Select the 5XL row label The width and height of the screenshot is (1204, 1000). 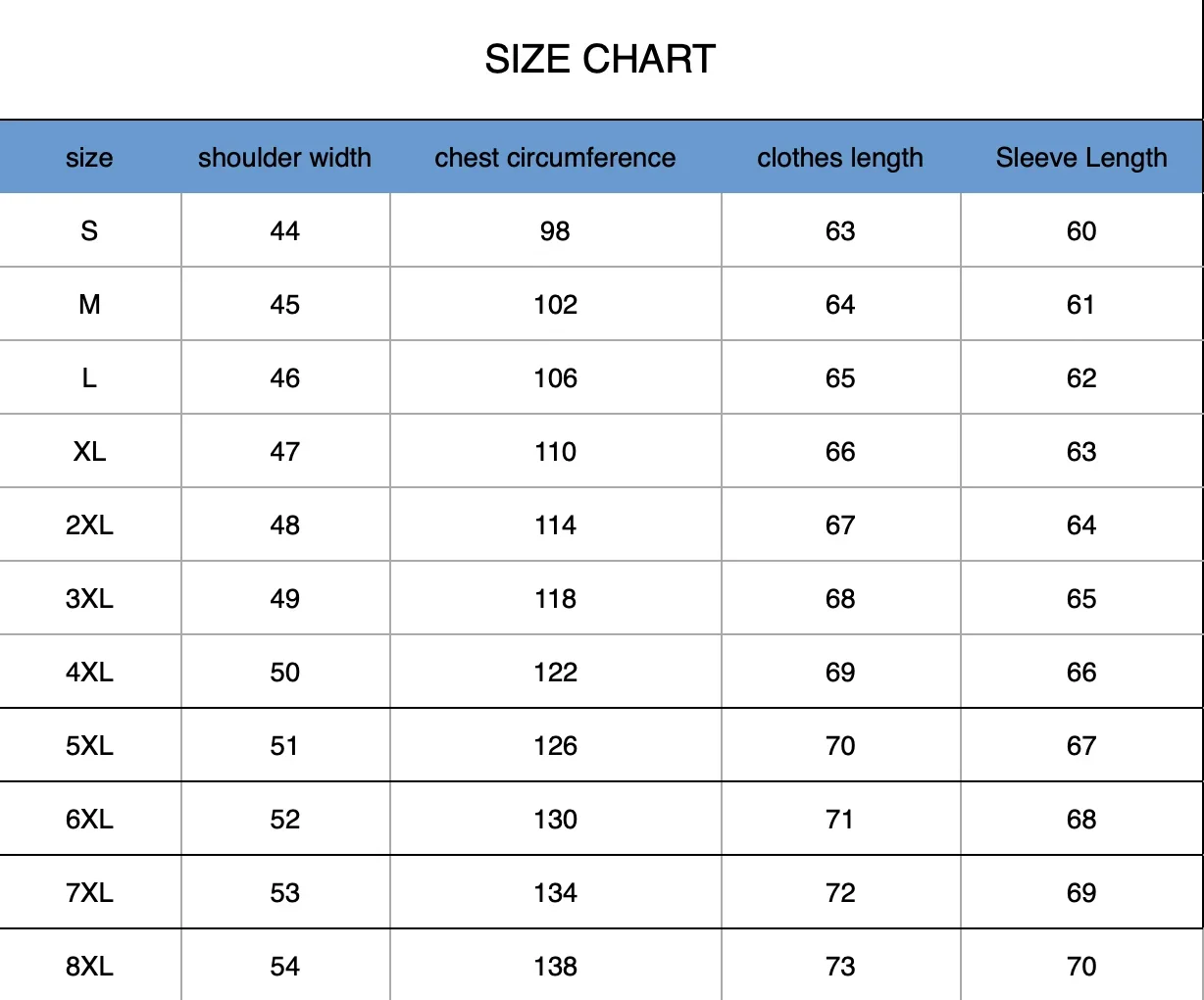click(x=89, y=746)
